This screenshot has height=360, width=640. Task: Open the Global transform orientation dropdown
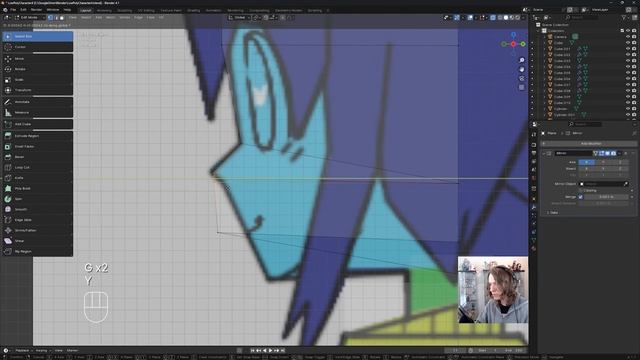pos(239,18)
